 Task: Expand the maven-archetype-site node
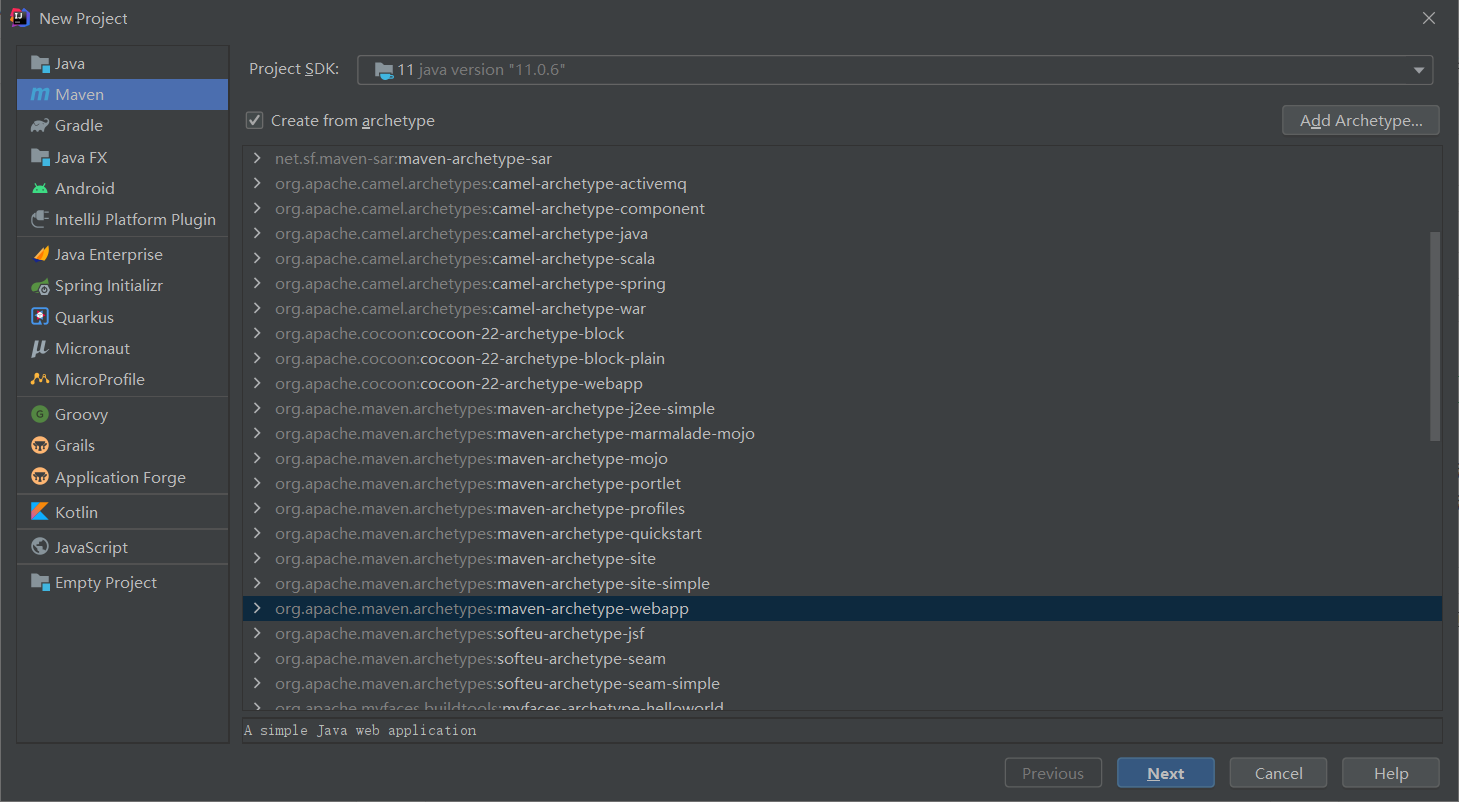click(257, 558)
